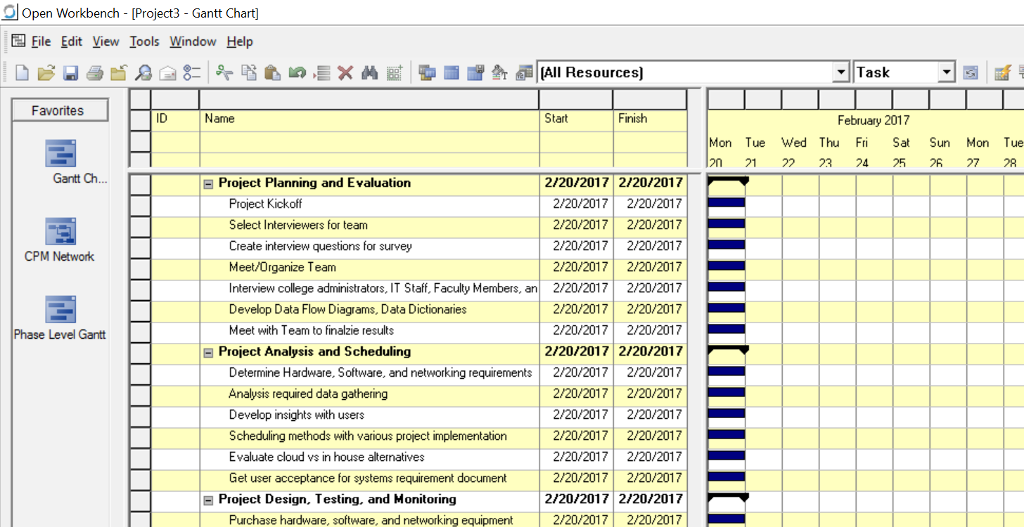Click the autoschedule icon with pencil

pos(1002,72)
